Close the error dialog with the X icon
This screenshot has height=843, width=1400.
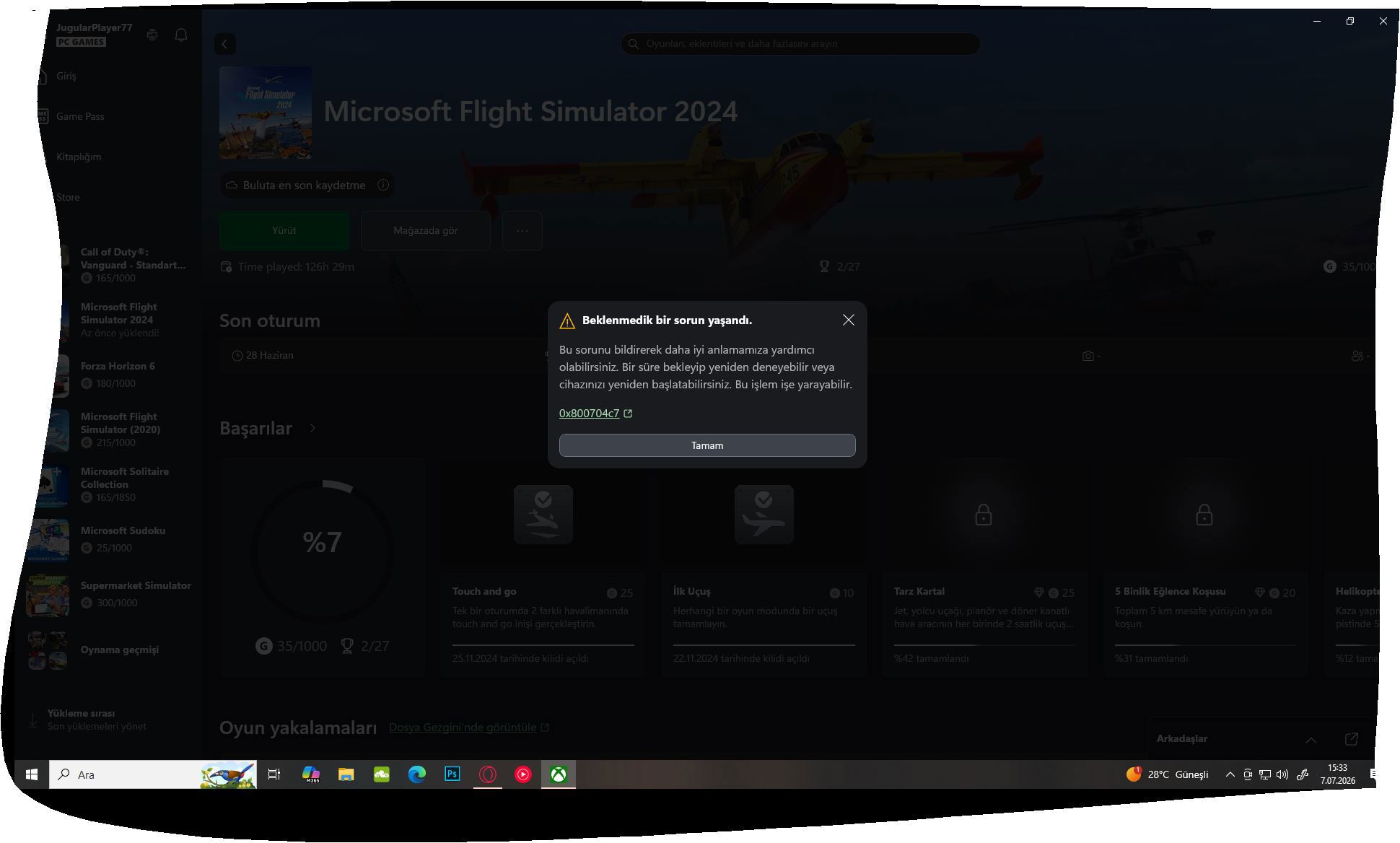pyautogui.click(x=849, y=320)
